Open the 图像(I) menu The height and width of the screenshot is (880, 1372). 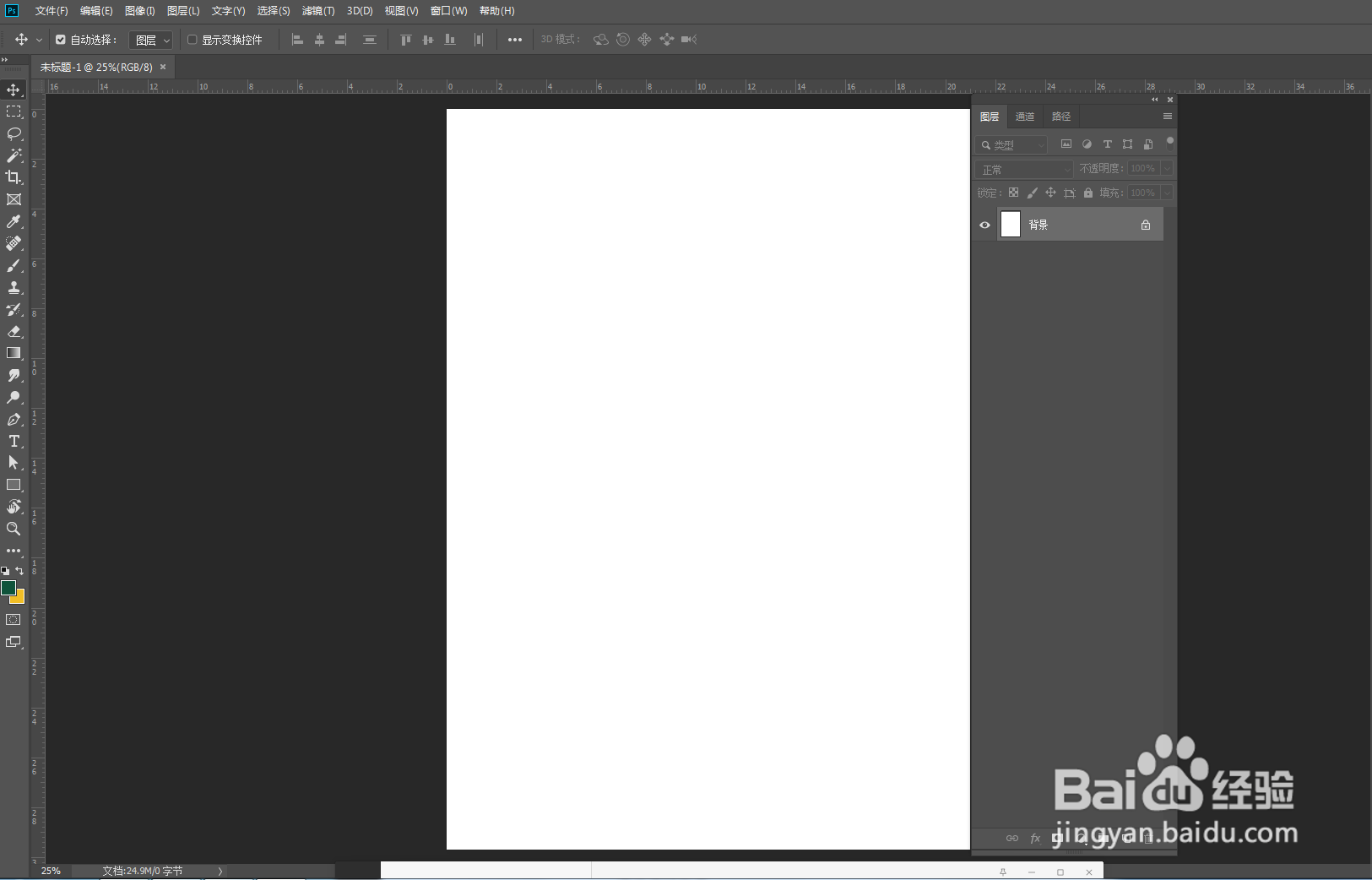pos(140,11)
